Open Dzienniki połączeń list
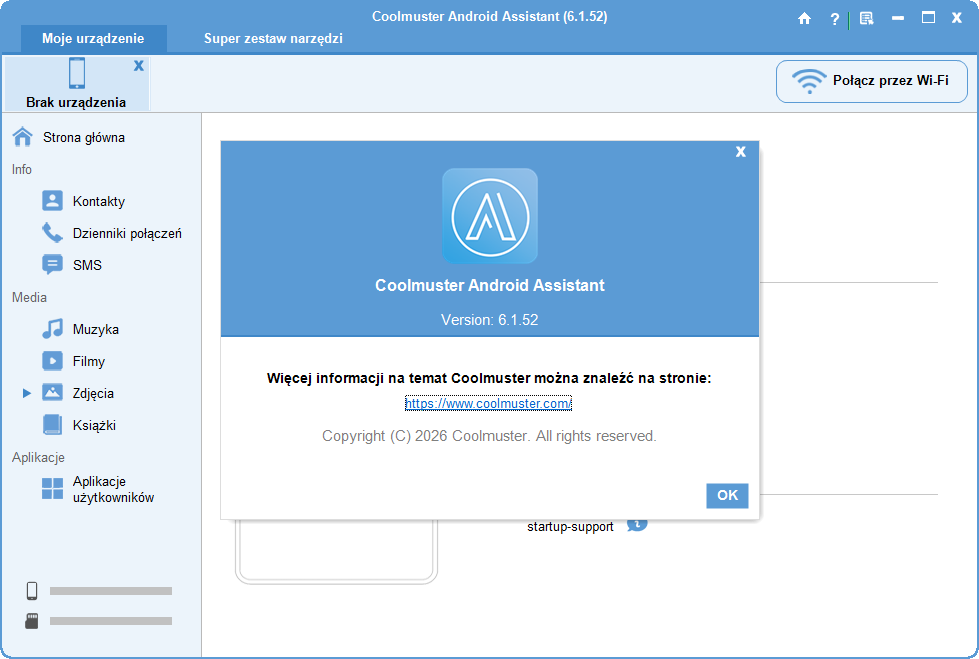The image size is (979, 659). pos(127,234)
